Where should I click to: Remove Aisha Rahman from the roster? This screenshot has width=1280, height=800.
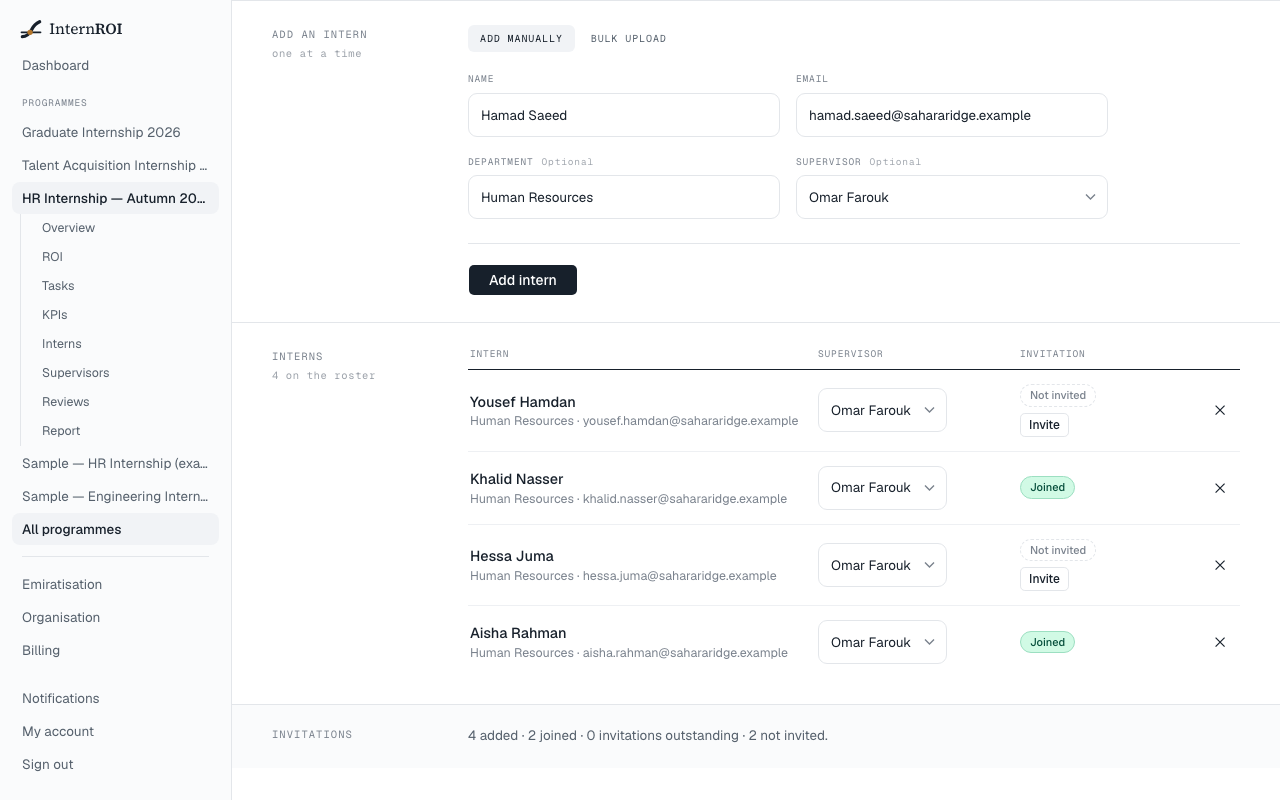click(1220, 642)
